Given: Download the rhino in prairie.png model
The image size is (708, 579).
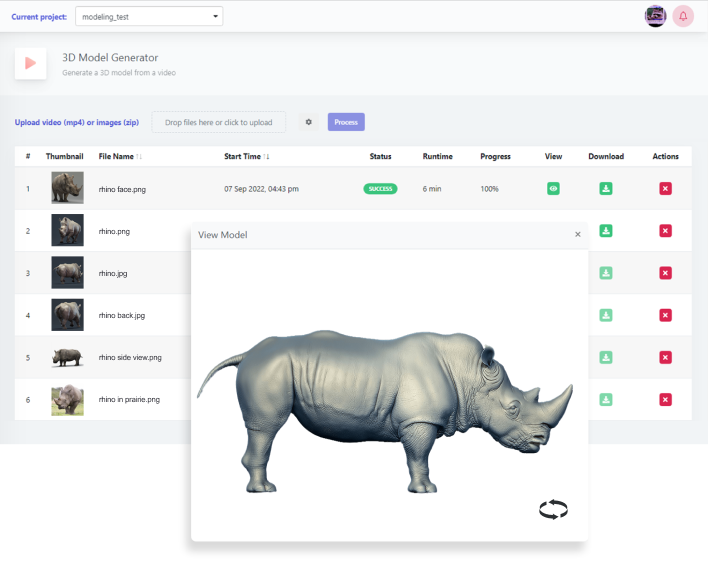Looking at the screenshot, I should pos(606,399).
